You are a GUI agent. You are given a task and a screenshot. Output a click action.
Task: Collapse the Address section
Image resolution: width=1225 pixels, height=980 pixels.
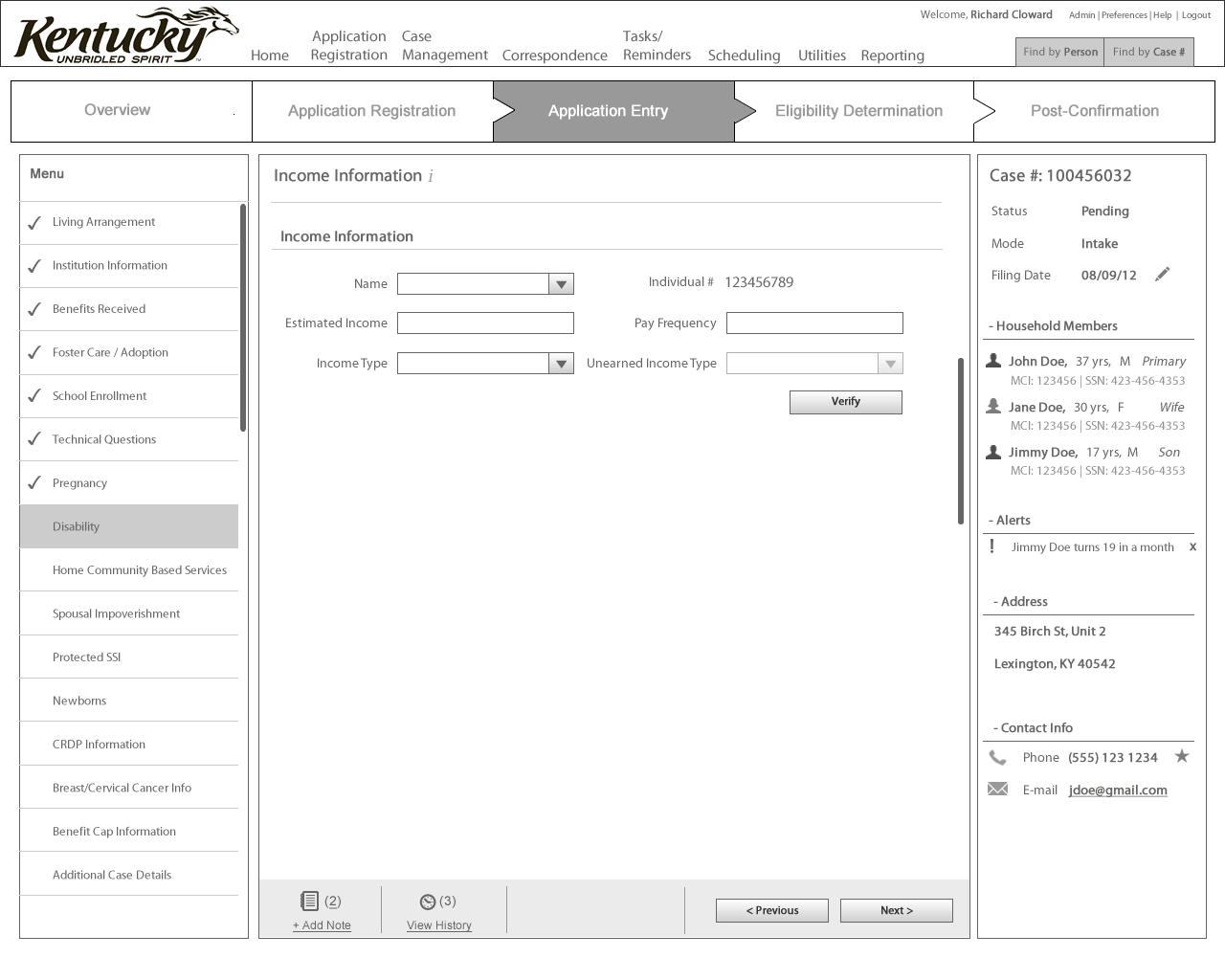pyautogui.click(x=1020, y=602)
